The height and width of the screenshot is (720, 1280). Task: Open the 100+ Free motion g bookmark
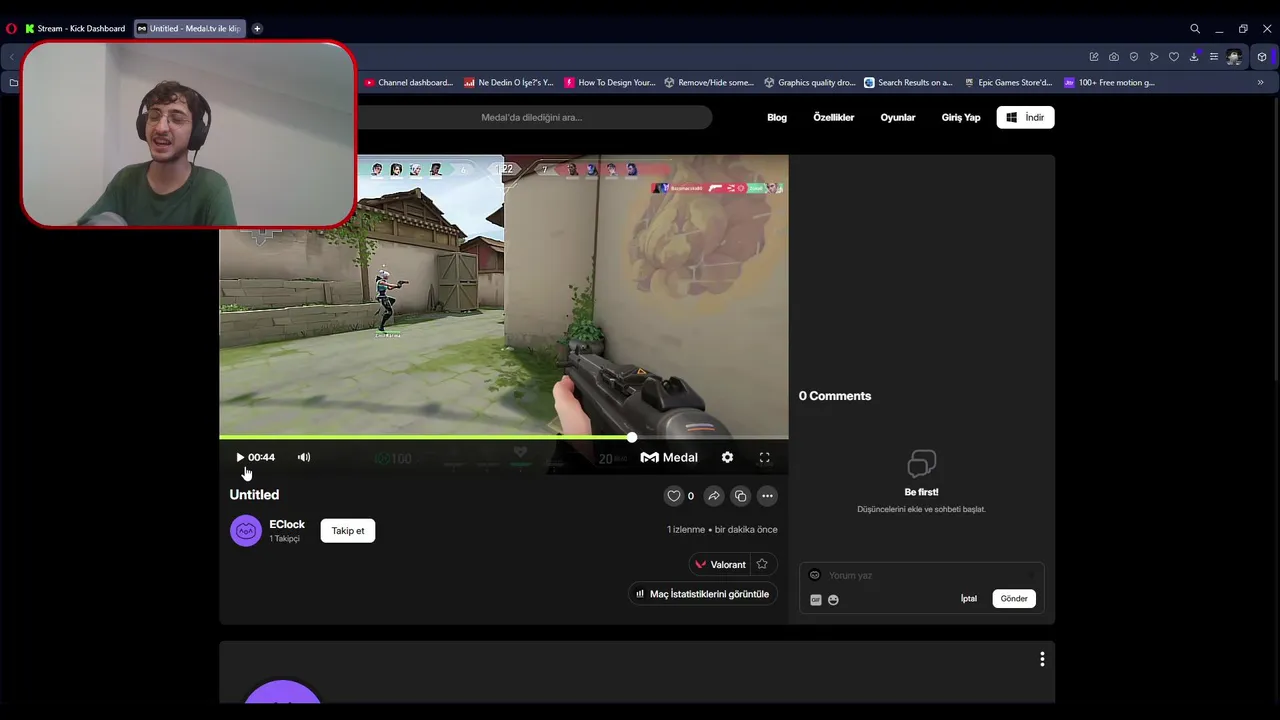click(x=1110, y=83)
